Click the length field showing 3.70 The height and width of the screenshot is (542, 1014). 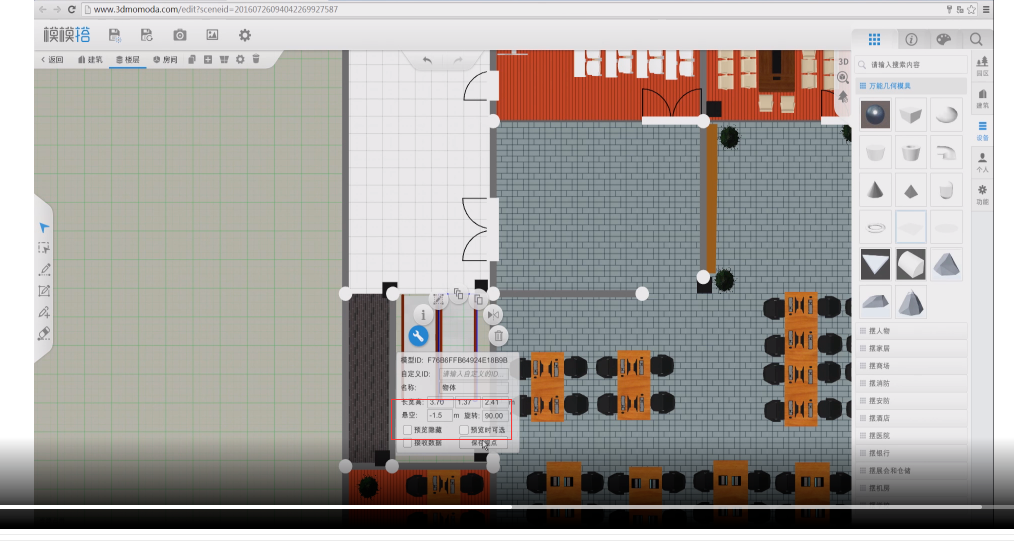(x=440, y=402)
